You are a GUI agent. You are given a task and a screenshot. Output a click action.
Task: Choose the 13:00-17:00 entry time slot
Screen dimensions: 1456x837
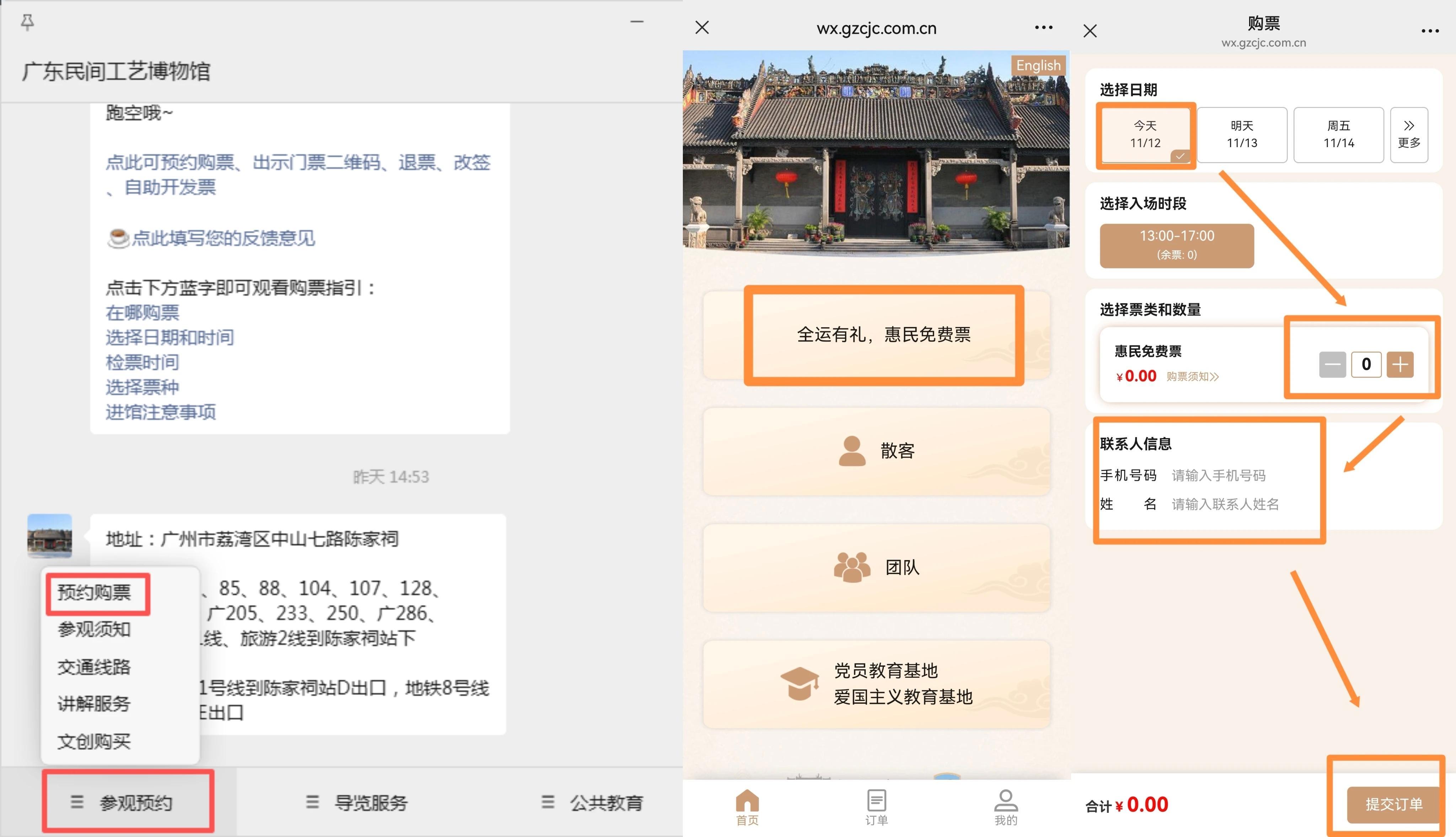(x=1177, y=246)
